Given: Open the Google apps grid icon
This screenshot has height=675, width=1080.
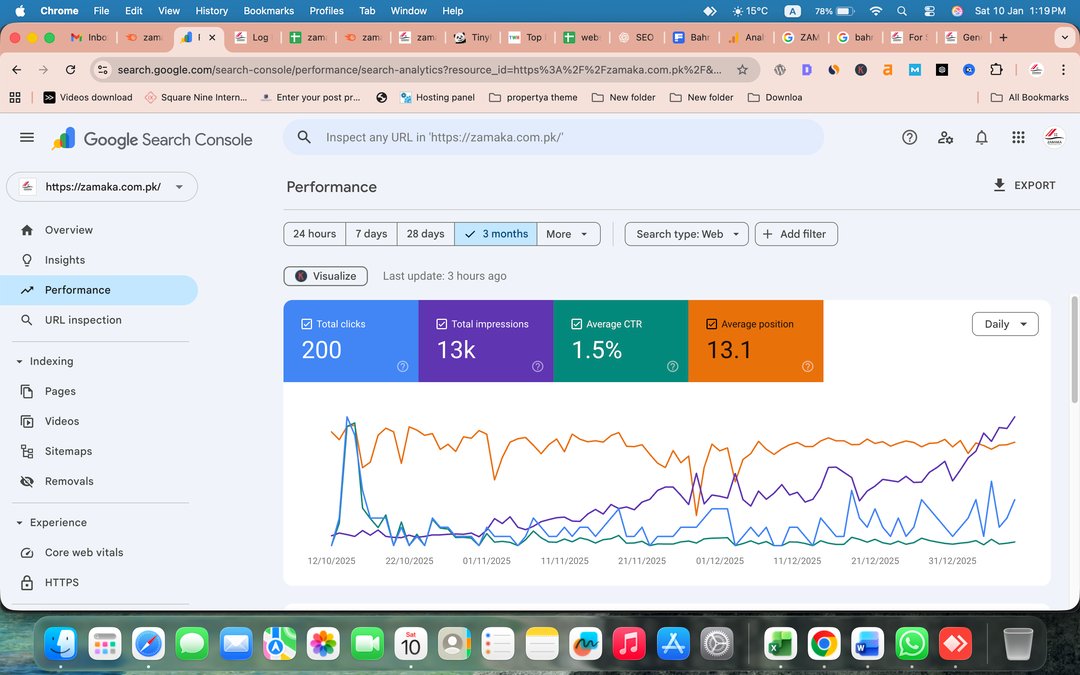Looking at the screenshot, I should (x=1017, y=138).
